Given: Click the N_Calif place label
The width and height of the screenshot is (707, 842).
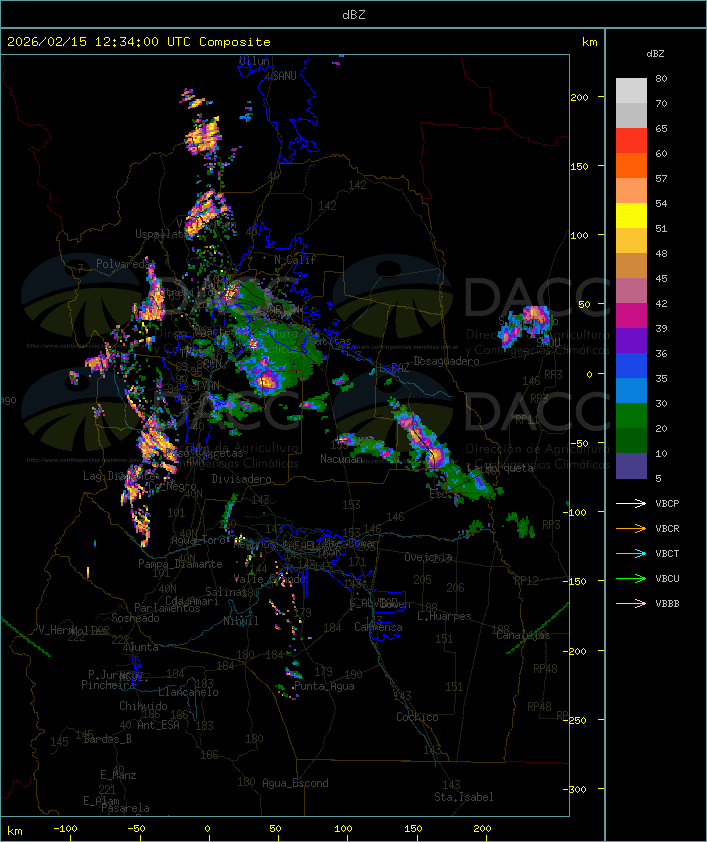Looking at the screenshot, I should point(295,260).
